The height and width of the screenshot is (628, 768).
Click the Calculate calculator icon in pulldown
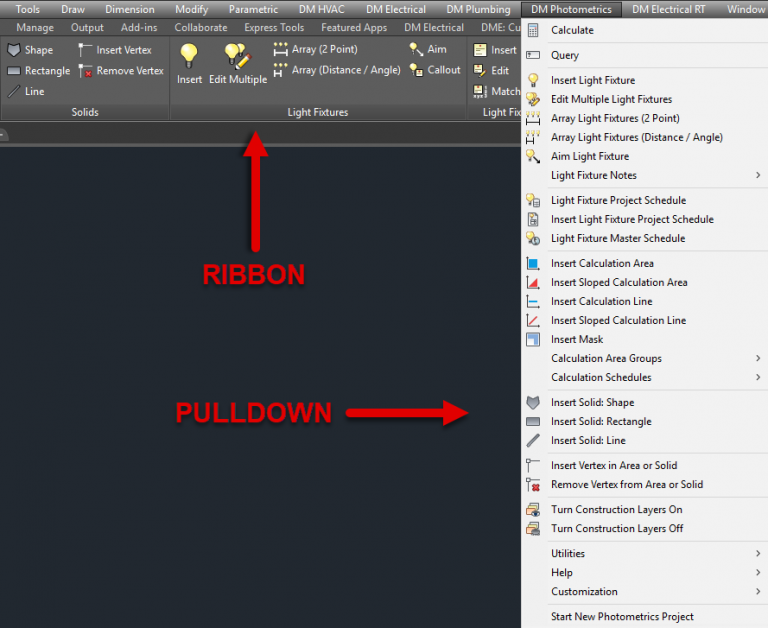coord(533,30)
